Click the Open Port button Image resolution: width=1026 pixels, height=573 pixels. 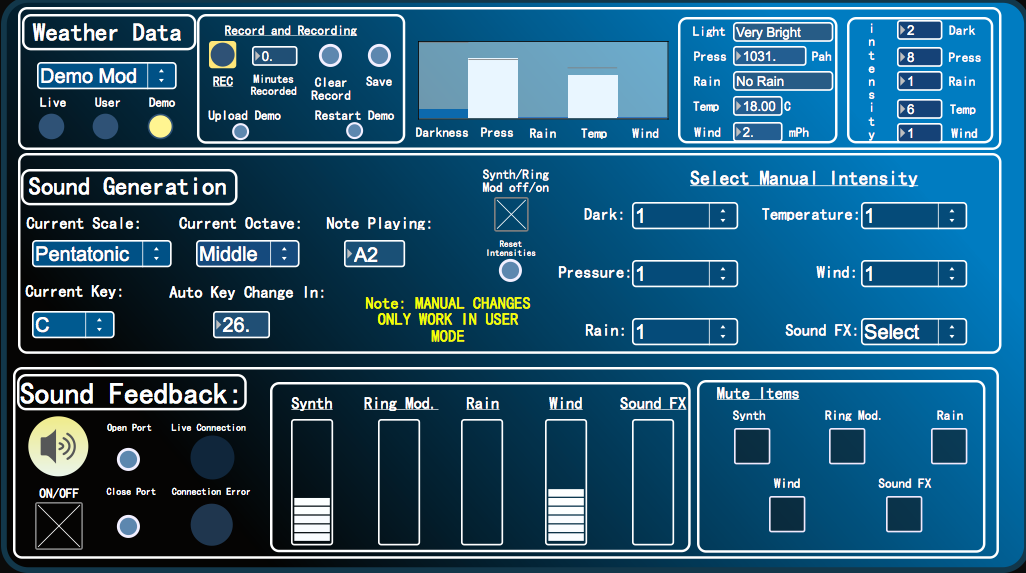128,459
